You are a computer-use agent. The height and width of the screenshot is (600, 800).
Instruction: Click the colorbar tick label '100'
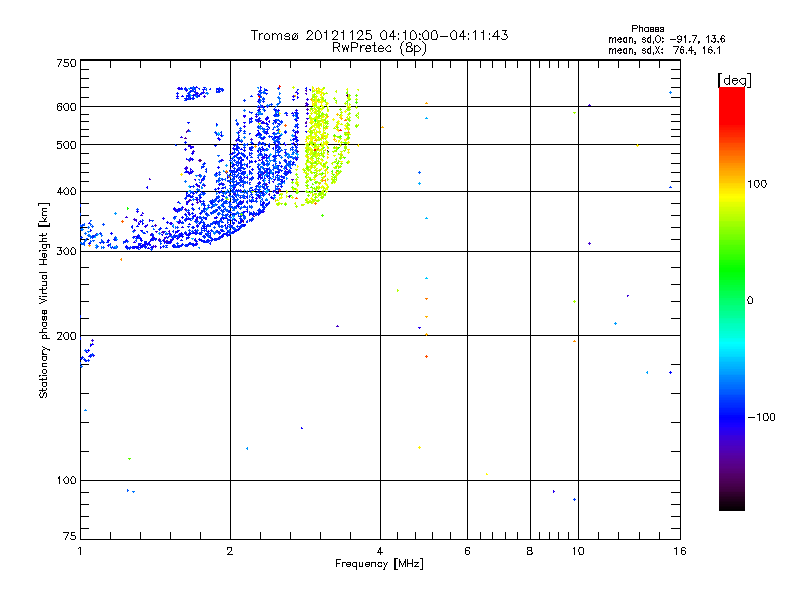(757, 184)
